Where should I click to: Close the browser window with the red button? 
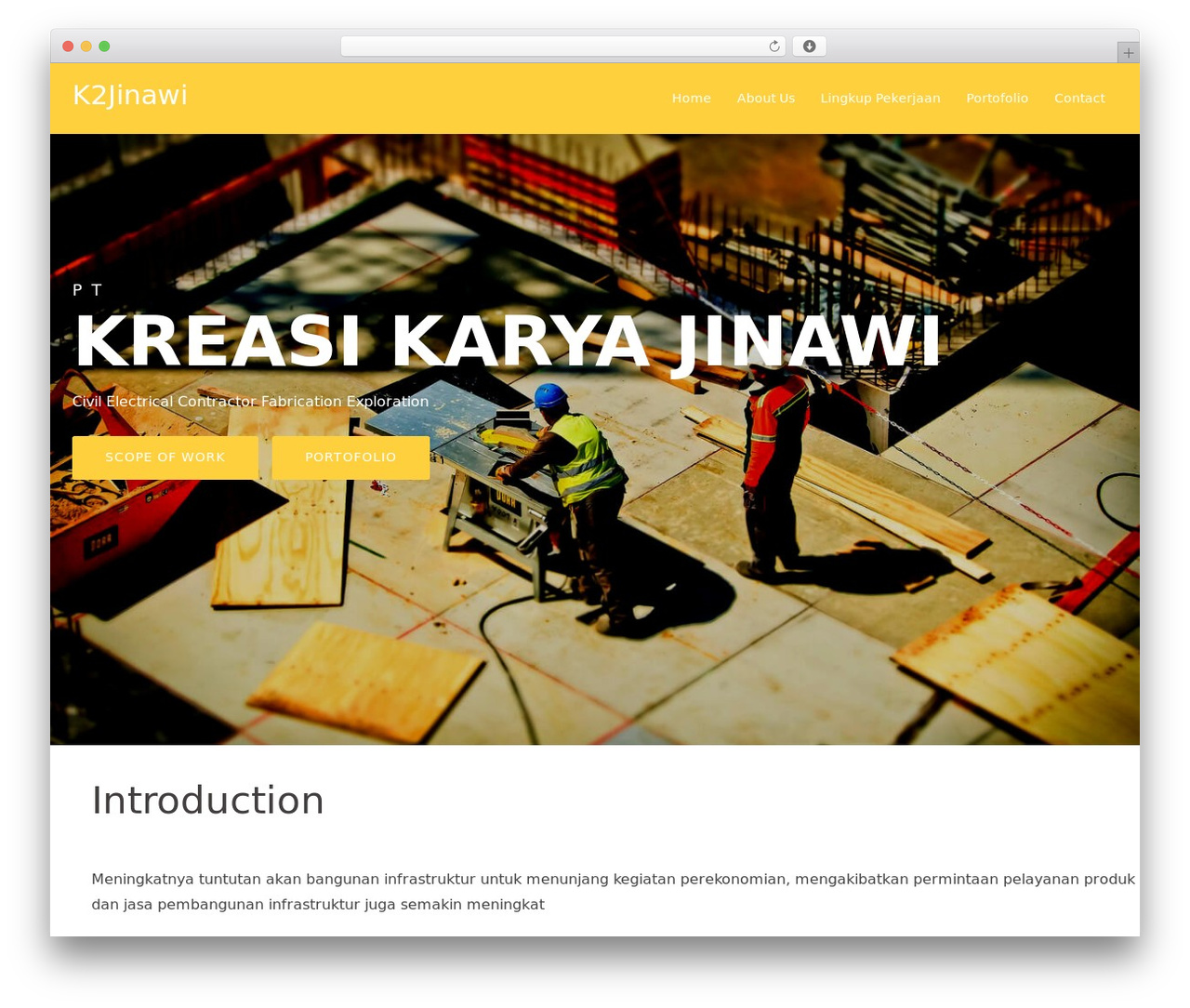68,46
